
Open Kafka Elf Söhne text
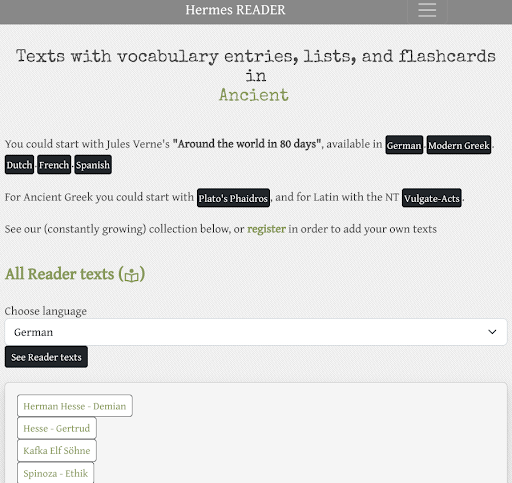pyautogui.click(x=57, y=450)
